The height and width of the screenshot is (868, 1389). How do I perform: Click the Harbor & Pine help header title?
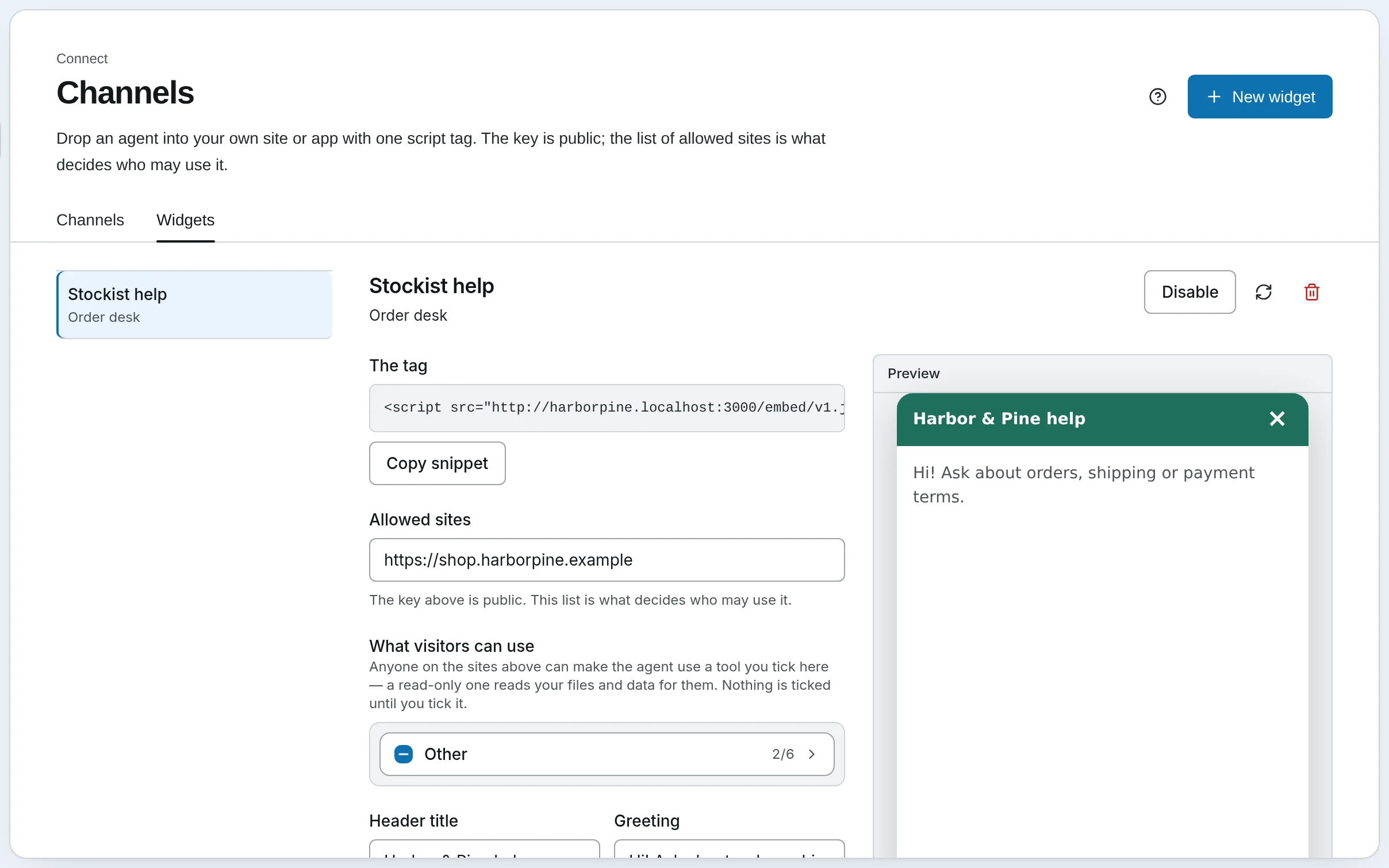point(999,418)
